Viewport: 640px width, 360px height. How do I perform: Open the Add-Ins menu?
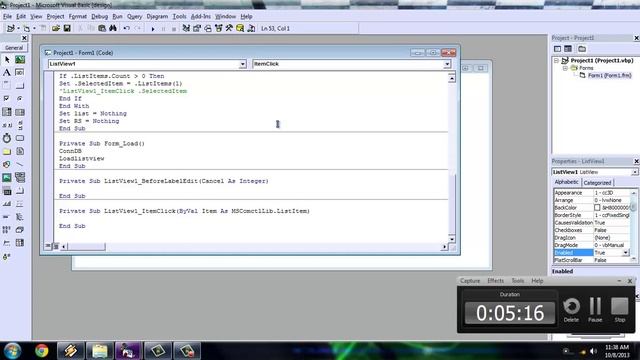[200, 16]
